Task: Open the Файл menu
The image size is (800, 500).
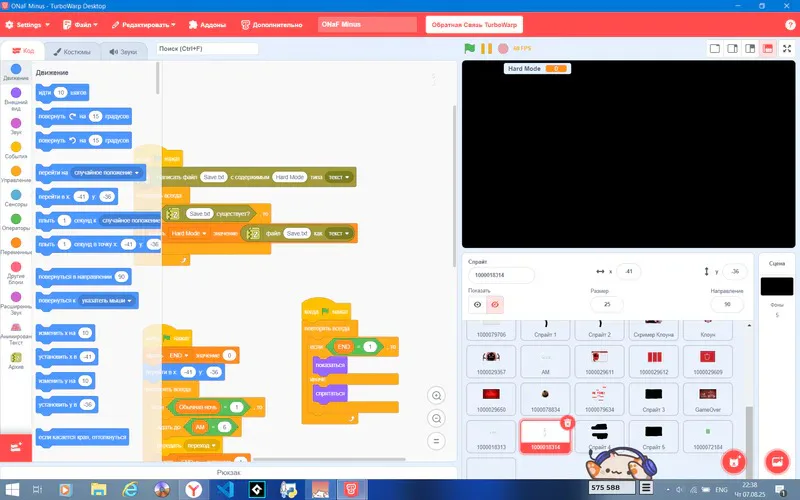Action: 80,24
